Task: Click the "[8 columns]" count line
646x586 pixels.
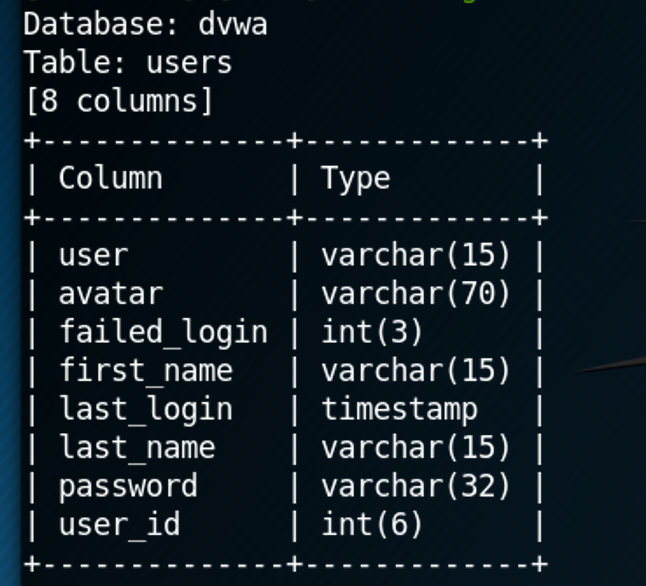Action: point(119,101)
